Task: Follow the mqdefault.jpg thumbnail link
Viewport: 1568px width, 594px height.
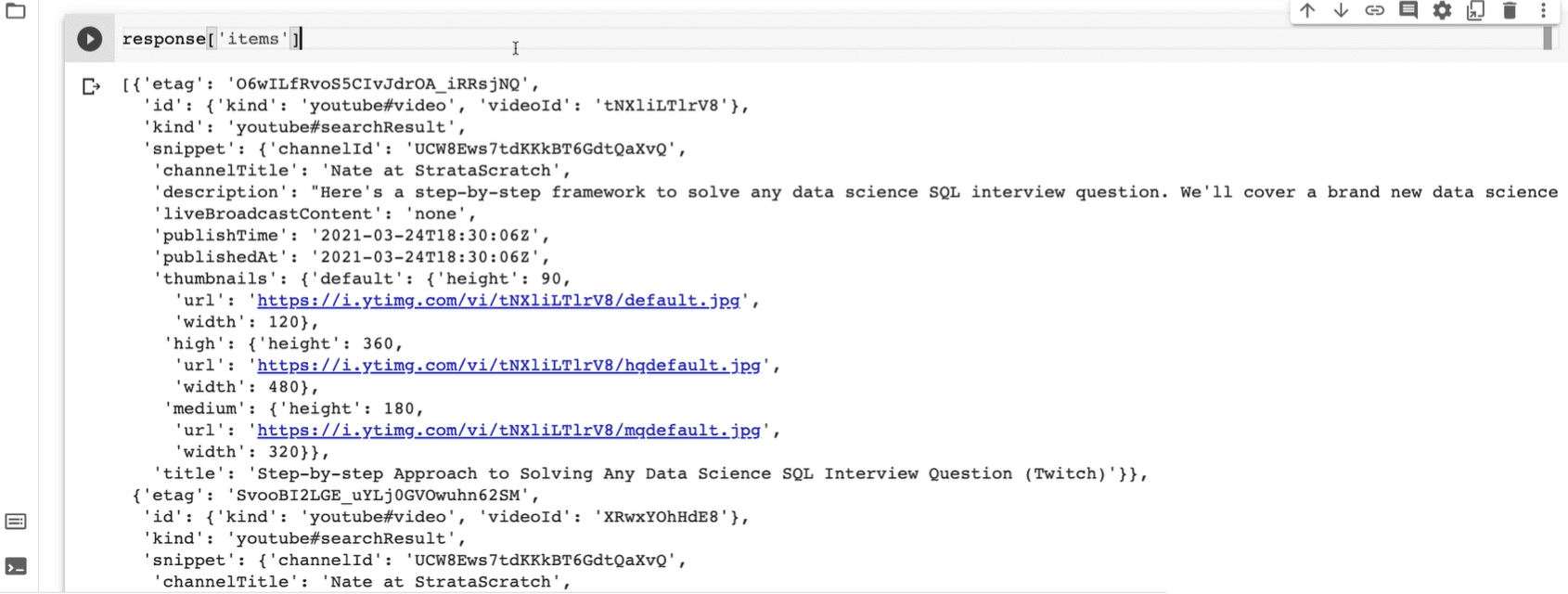Action: [508, 431]
